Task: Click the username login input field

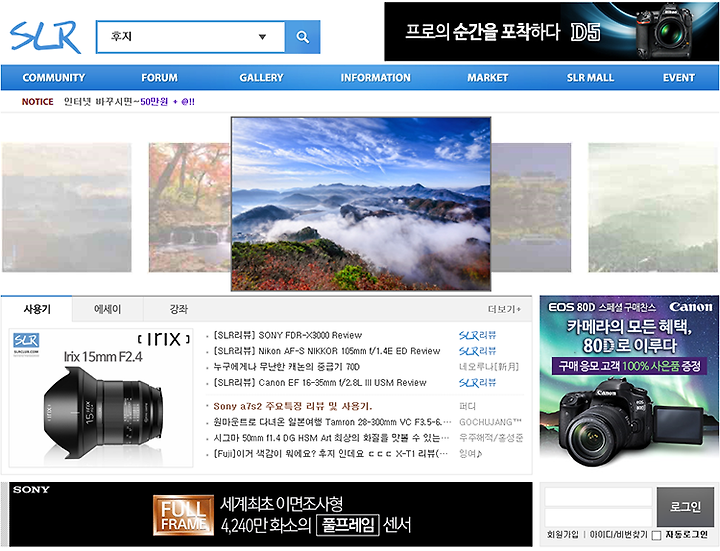Action: pyautogui.click(x=598, y=497)
